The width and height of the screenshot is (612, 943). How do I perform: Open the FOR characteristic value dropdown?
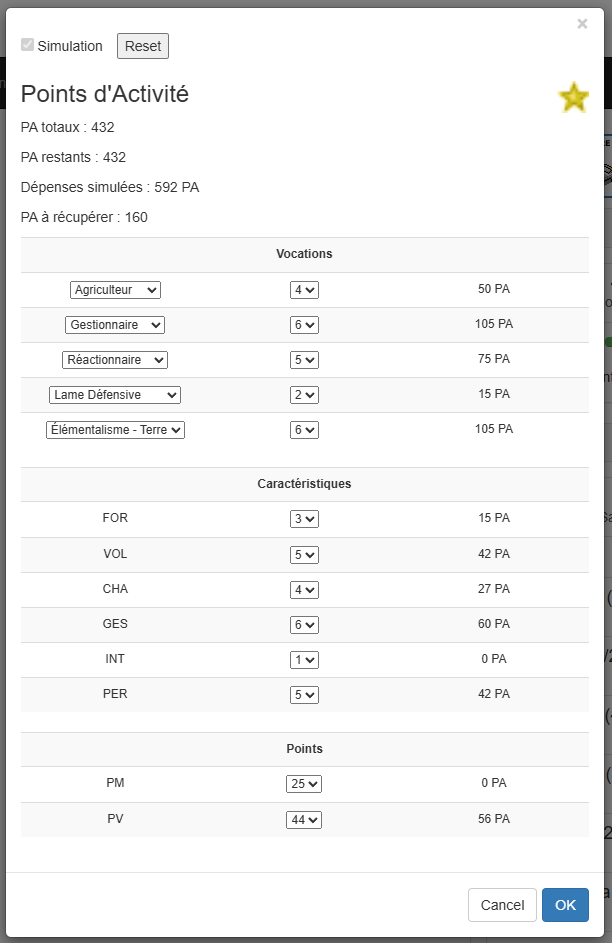[x=304, y=519]
